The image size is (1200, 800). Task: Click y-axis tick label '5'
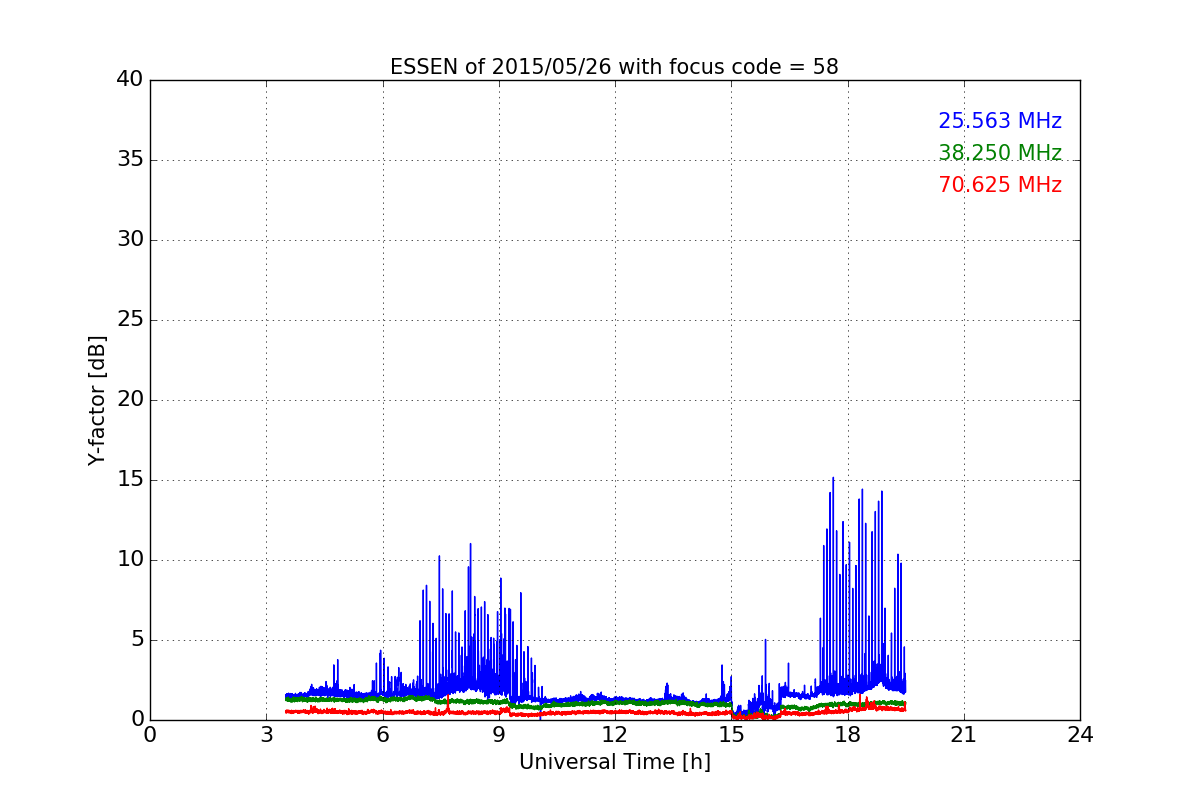point(137,640)
